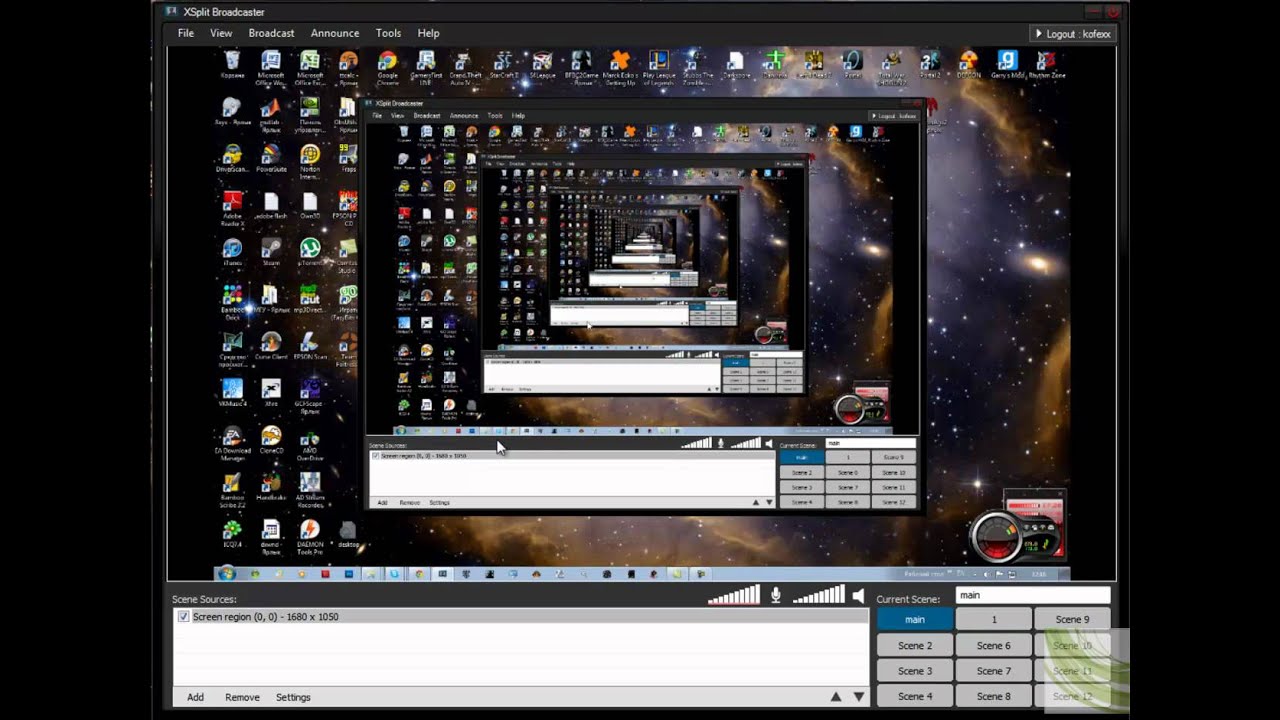Click the Steam desktop icon
Image resolution: width=1280 pixels, height=720 pixels.
(270, 251)
